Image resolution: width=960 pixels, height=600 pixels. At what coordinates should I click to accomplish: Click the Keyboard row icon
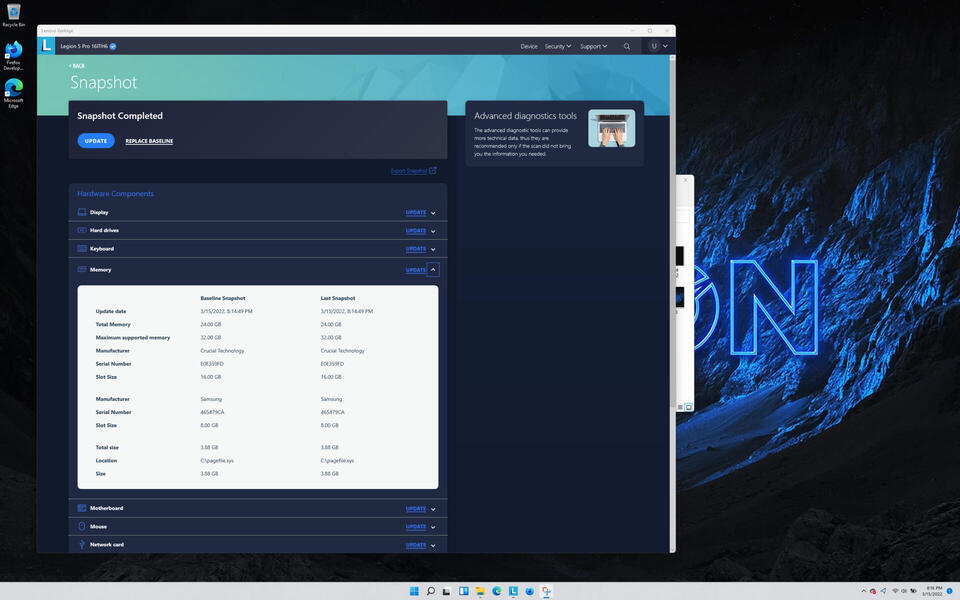tap(82, 249)
